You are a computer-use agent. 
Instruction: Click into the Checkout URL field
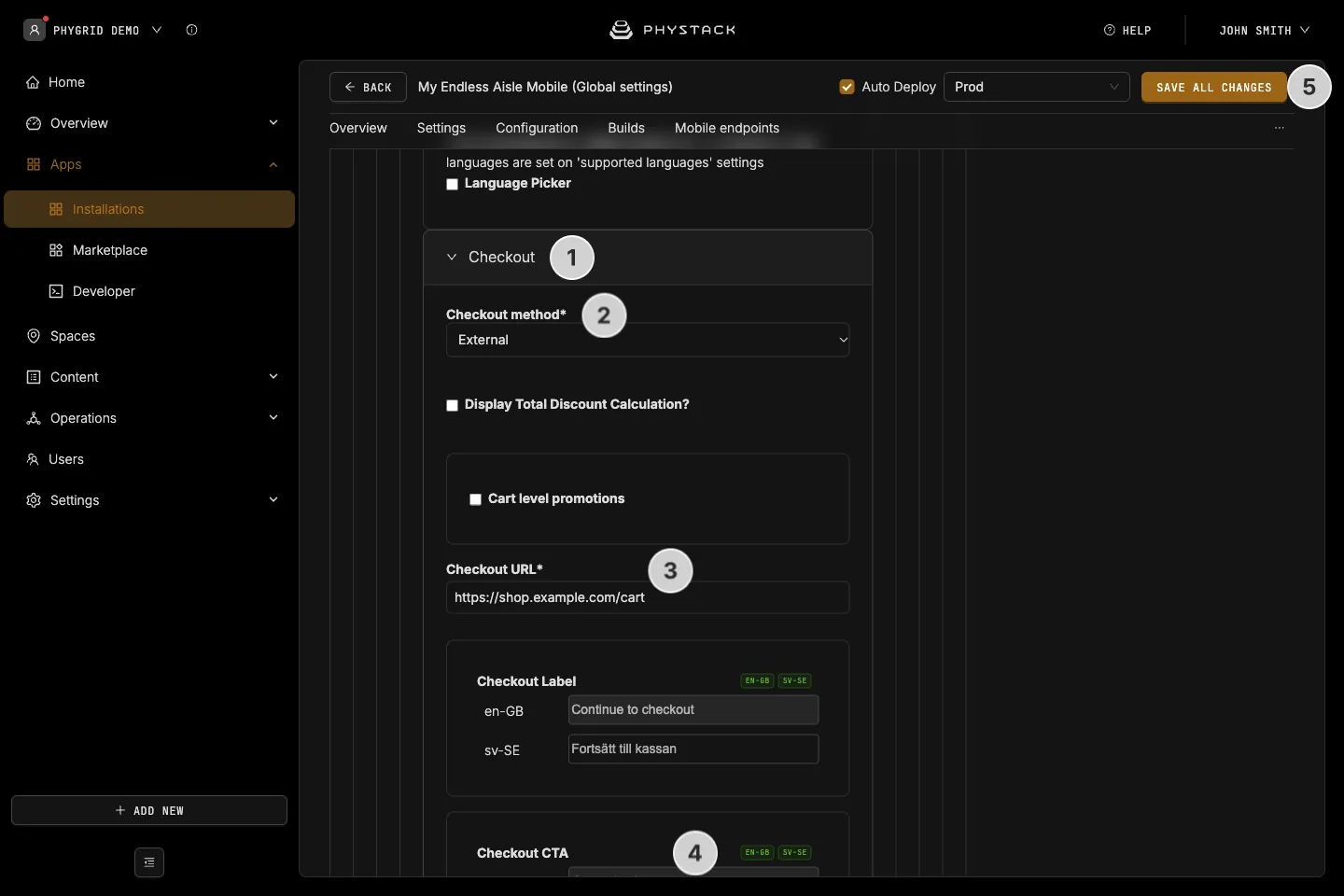tap(648, 597)
